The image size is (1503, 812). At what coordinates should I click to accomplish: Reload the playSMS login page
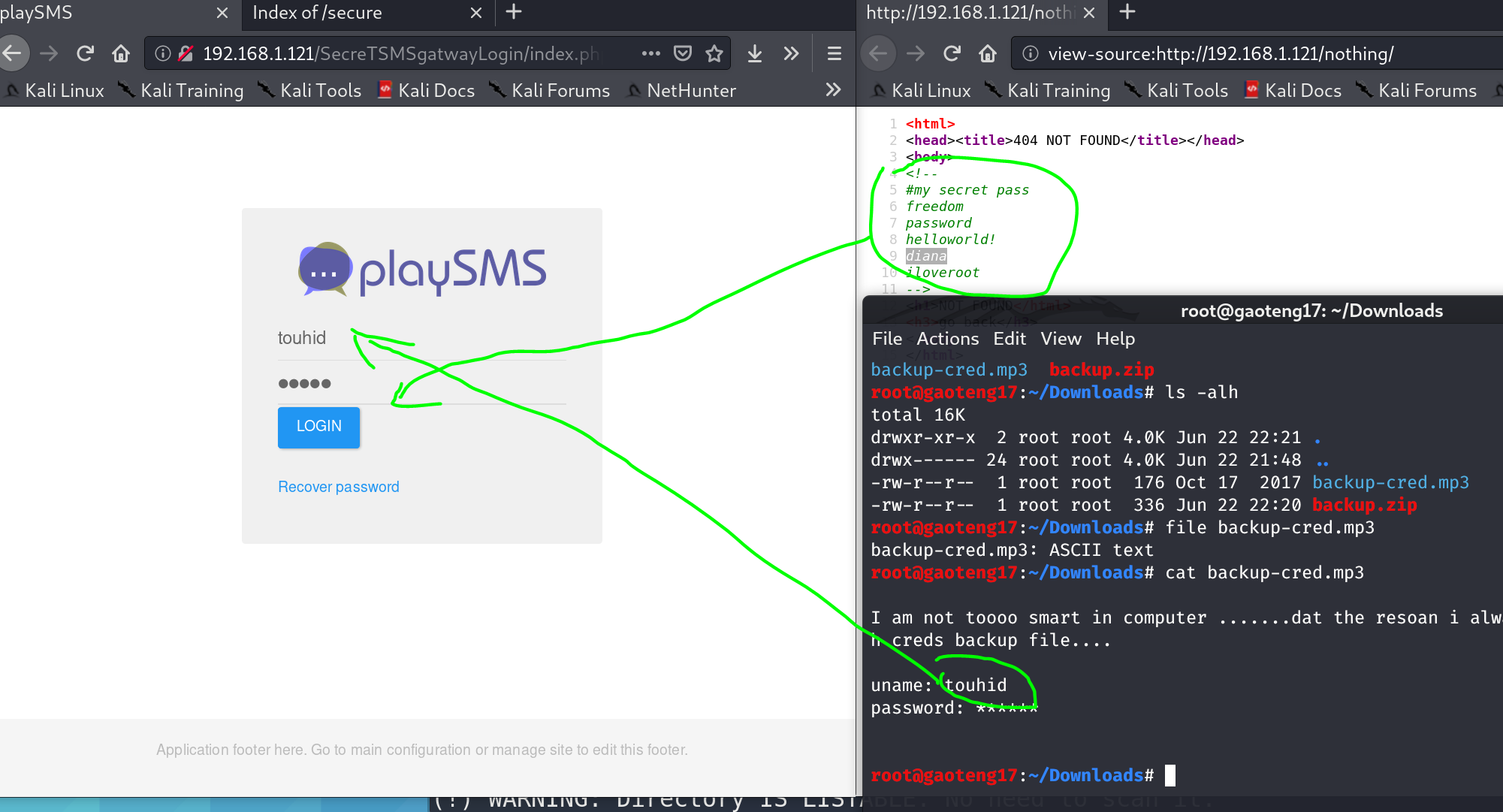tap(86, 53)
